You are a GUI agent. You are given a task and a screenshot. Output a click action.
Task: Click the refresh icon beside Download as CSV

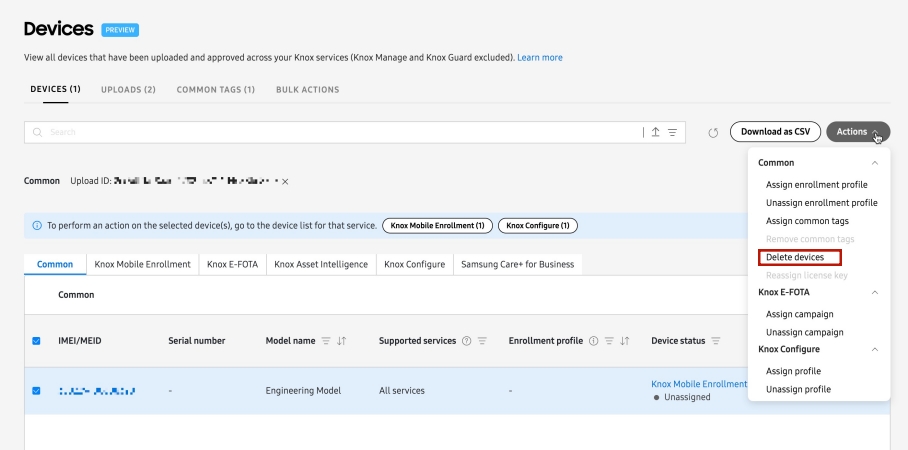pyautogui.click(x=713, y=133)
